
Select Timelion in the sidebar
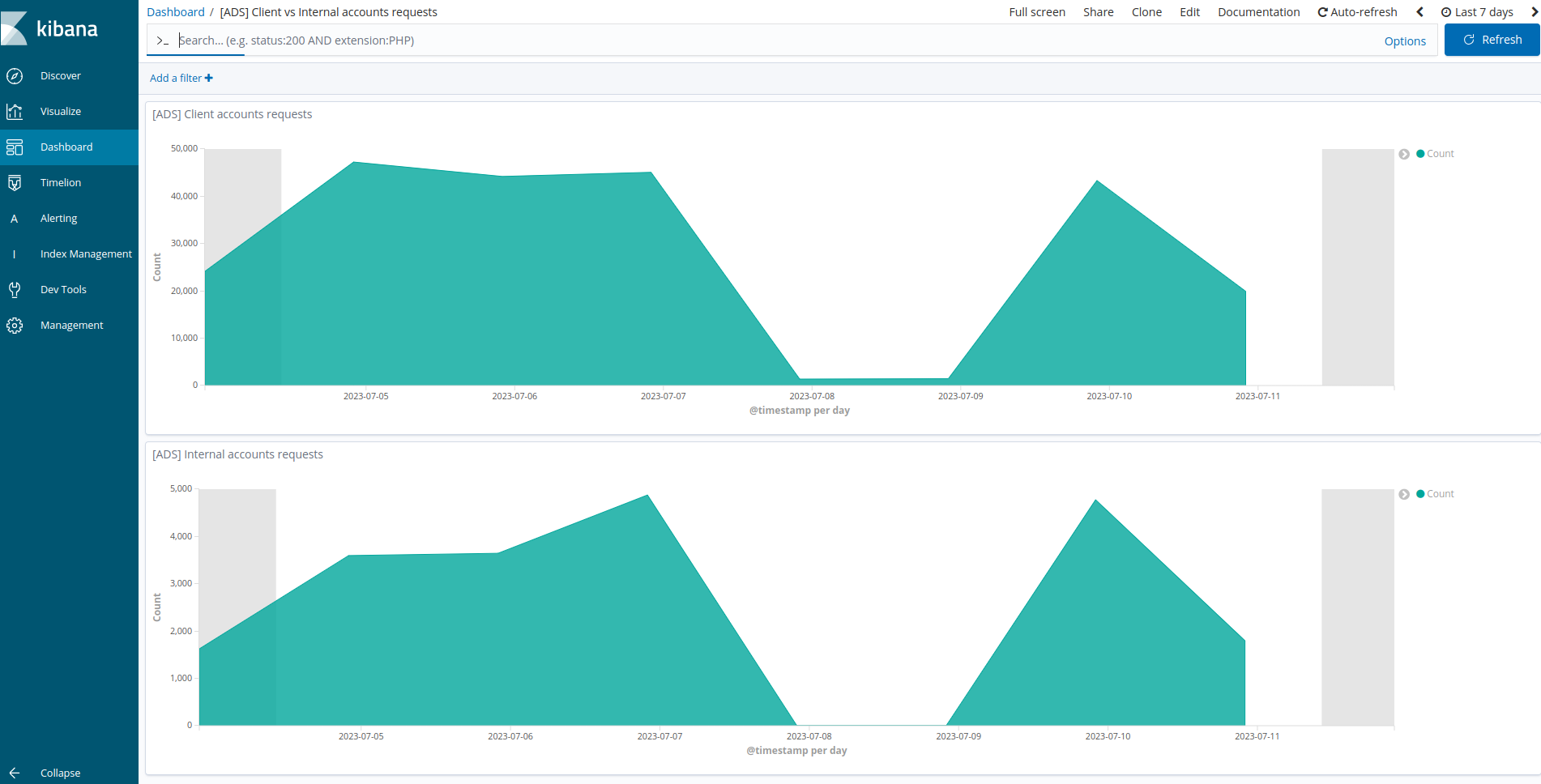[61, 183]
